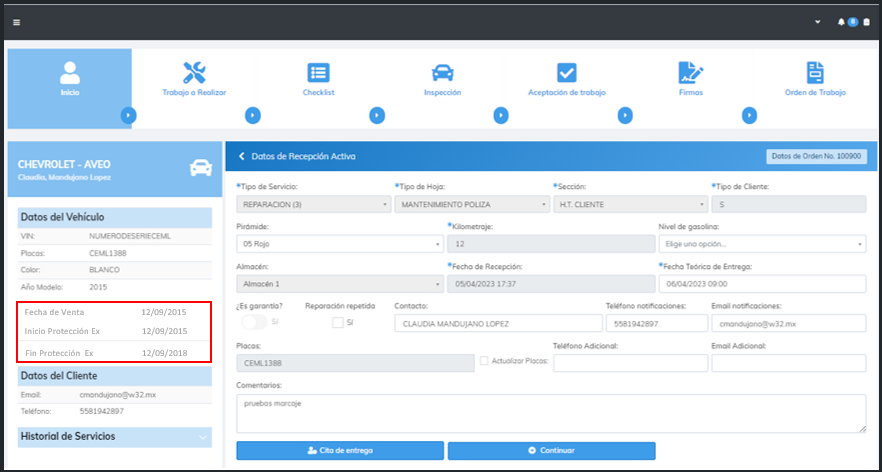The image size is (882, 472).
Task: Click the Checklist list icon
Action: coord(318,73)
